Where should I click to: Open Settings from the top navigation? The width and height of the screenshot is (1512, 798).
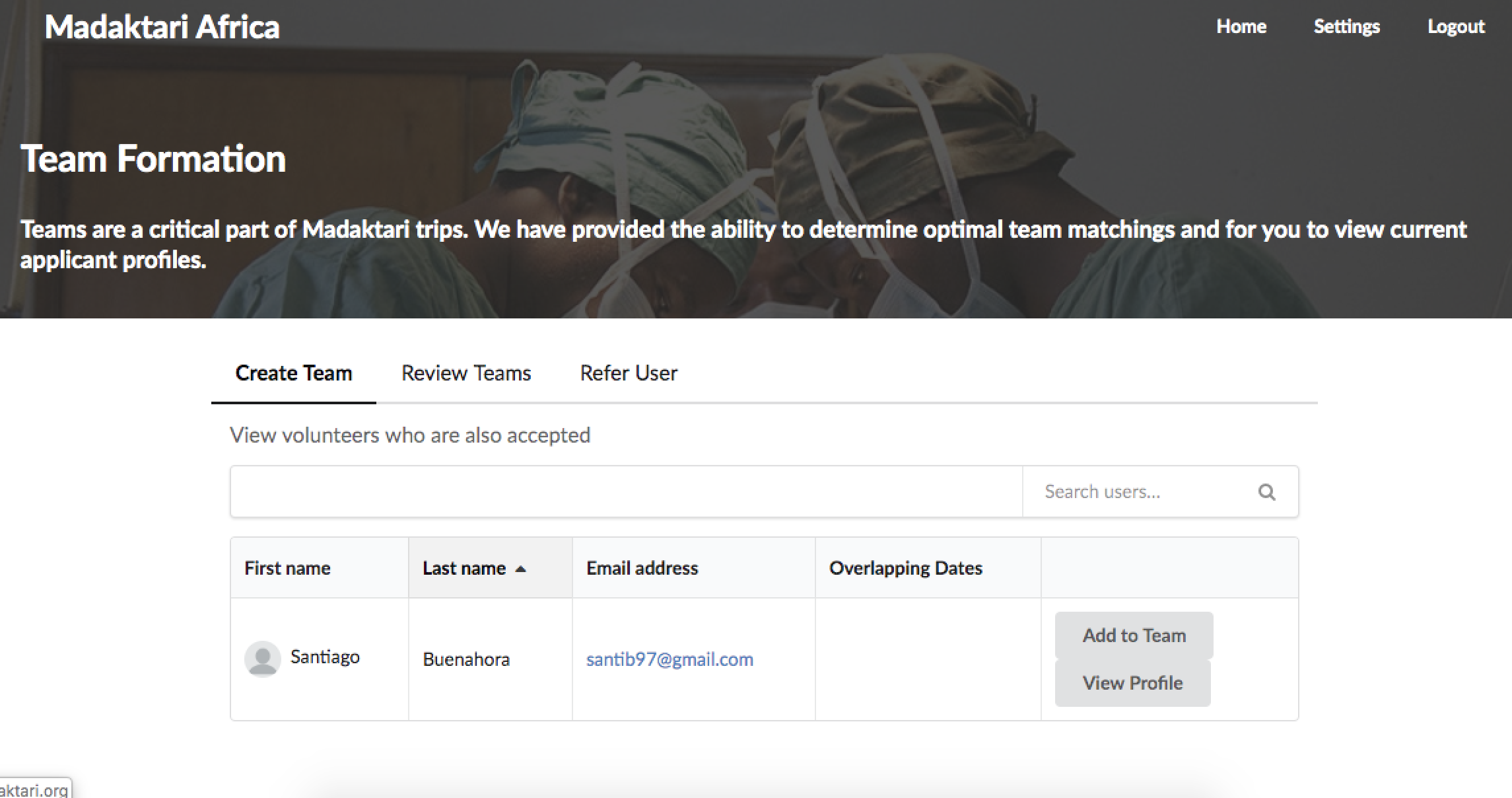point(1346,26)
